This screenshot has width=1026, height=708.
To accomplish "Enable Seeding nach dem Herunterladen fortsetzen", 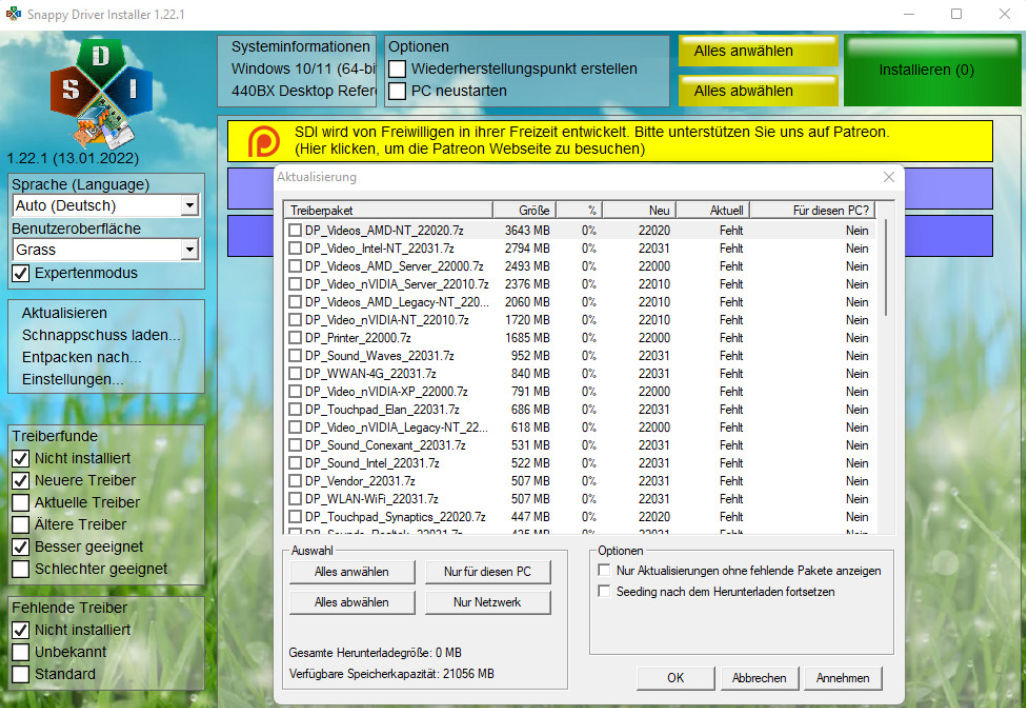I will [605, 591].
